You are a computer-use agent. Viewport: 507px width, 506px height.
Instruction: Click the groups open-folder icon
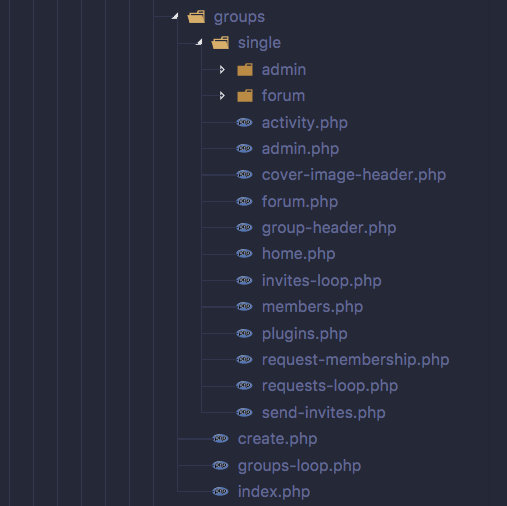[196, 17]
